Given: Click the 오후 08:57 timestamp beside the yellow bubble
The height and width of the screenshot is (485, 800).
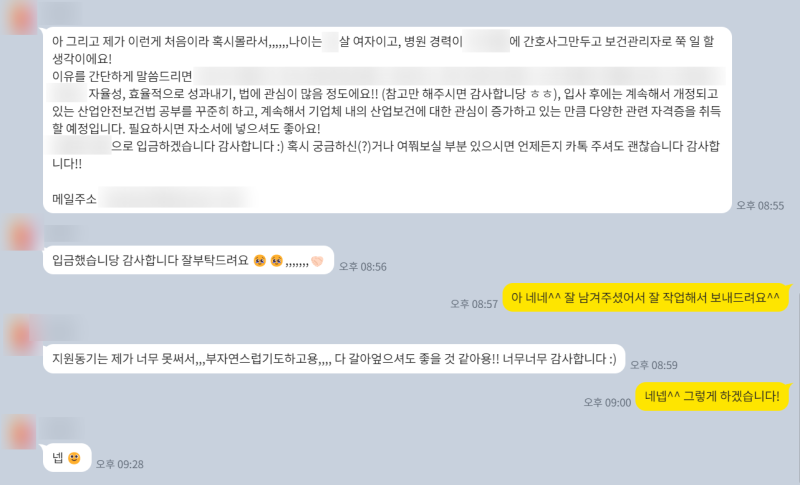Looking at the screenshot, I should pos(474,304).
